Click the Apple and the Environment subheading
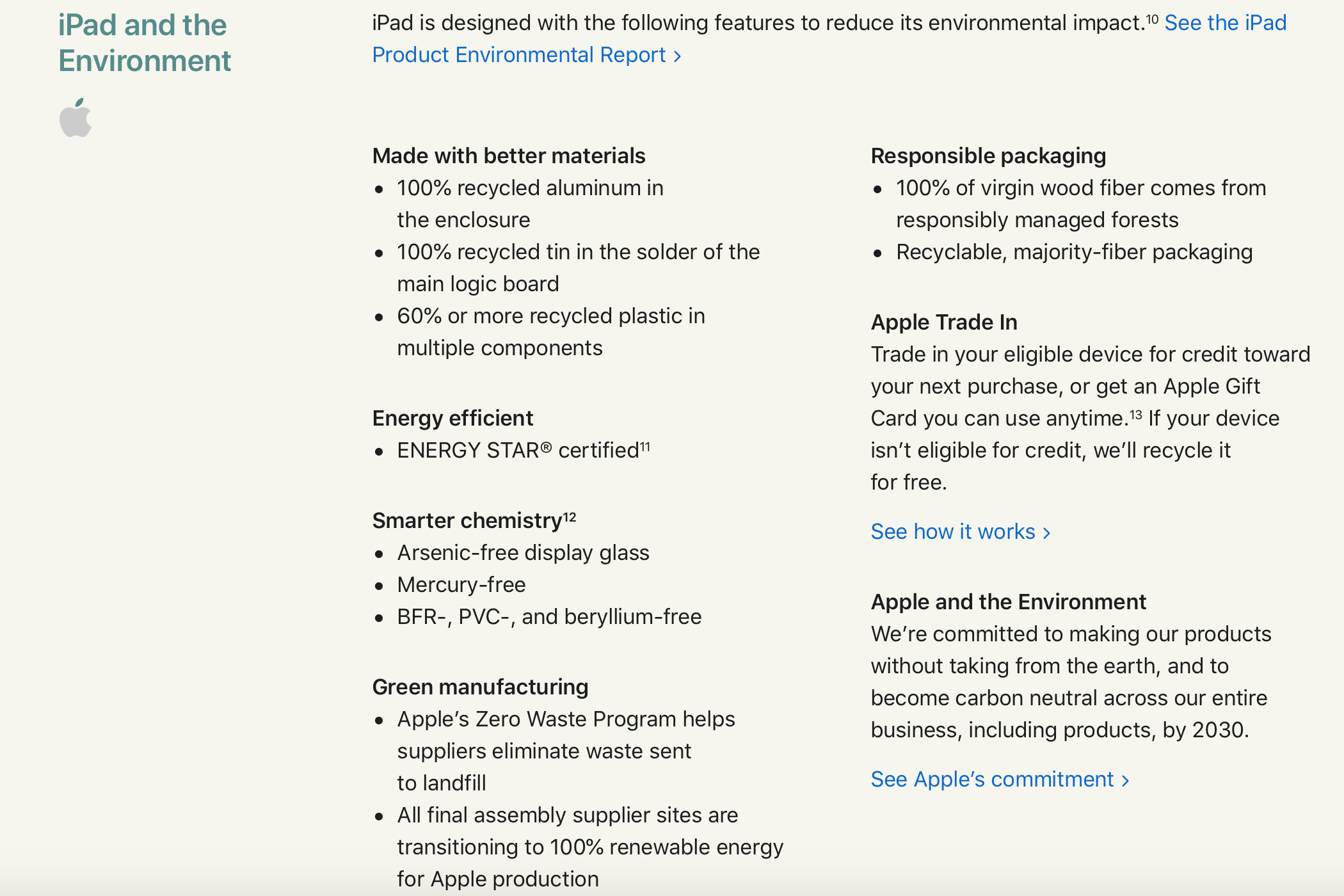This screenshot has width=1344, height=896. (x=1008, y=602)
